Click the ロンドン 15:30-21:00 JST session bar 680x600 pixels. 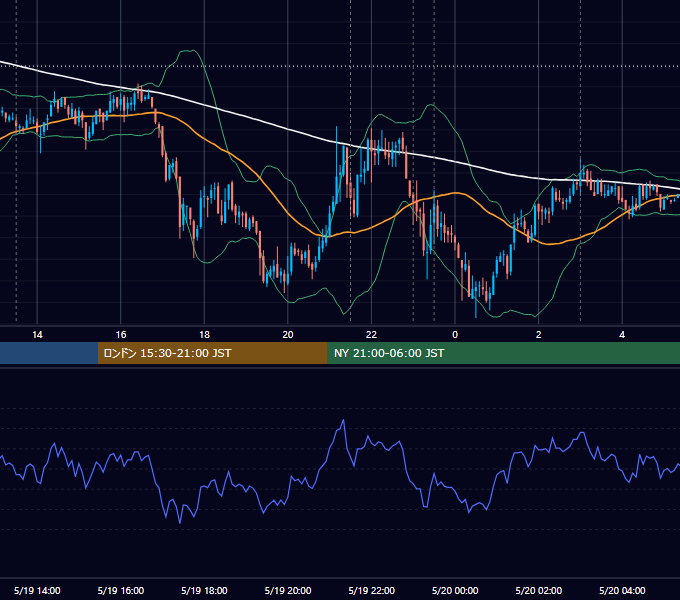(212, 353)
